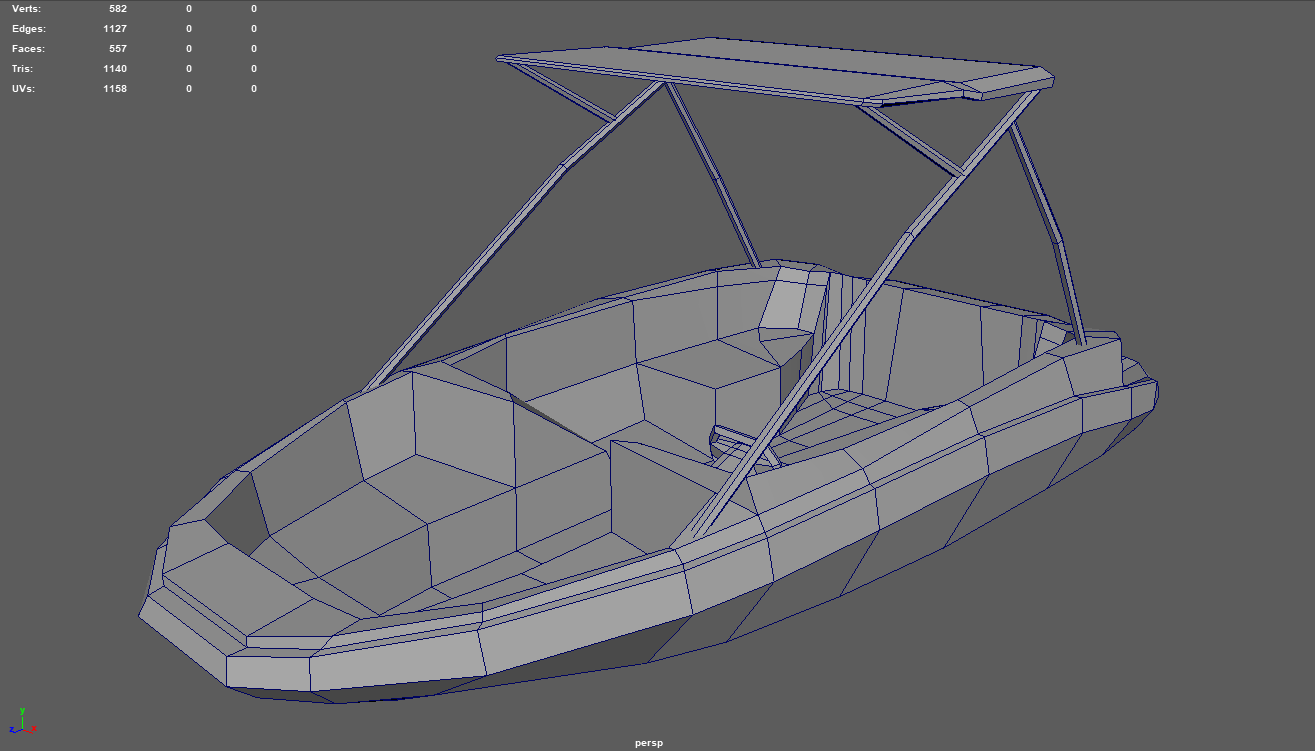Click the edge count value 1127
Viewport: 1315px width, 751px height.
point(115,29)
